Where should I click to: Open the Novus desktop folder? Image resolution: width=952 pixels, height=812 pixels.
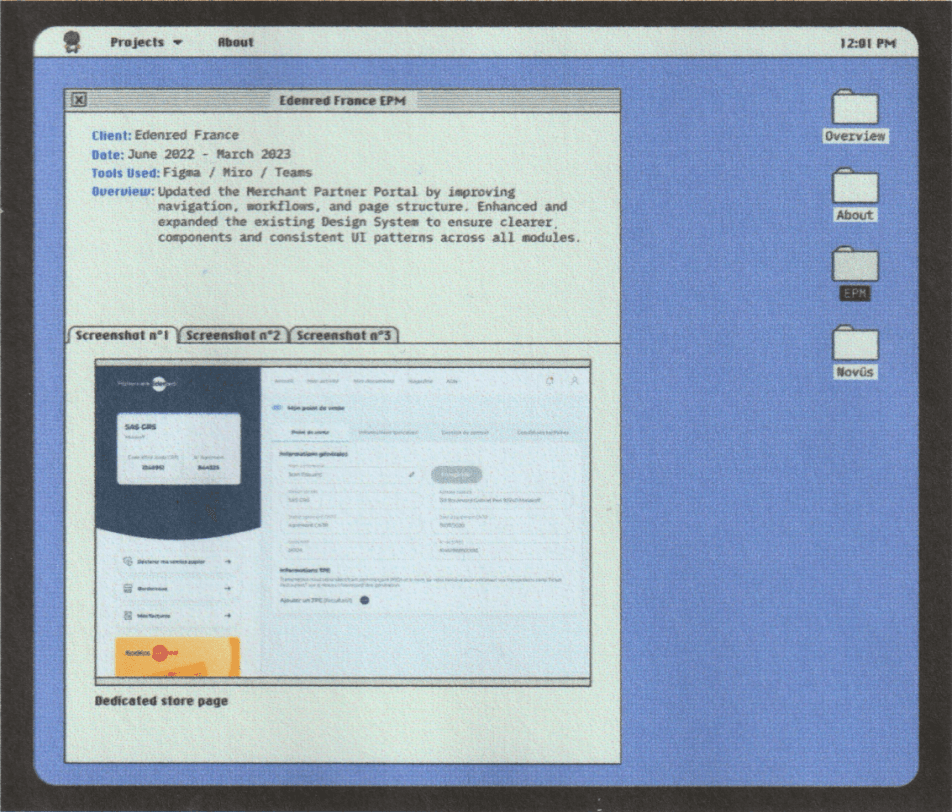click(855, 352)
